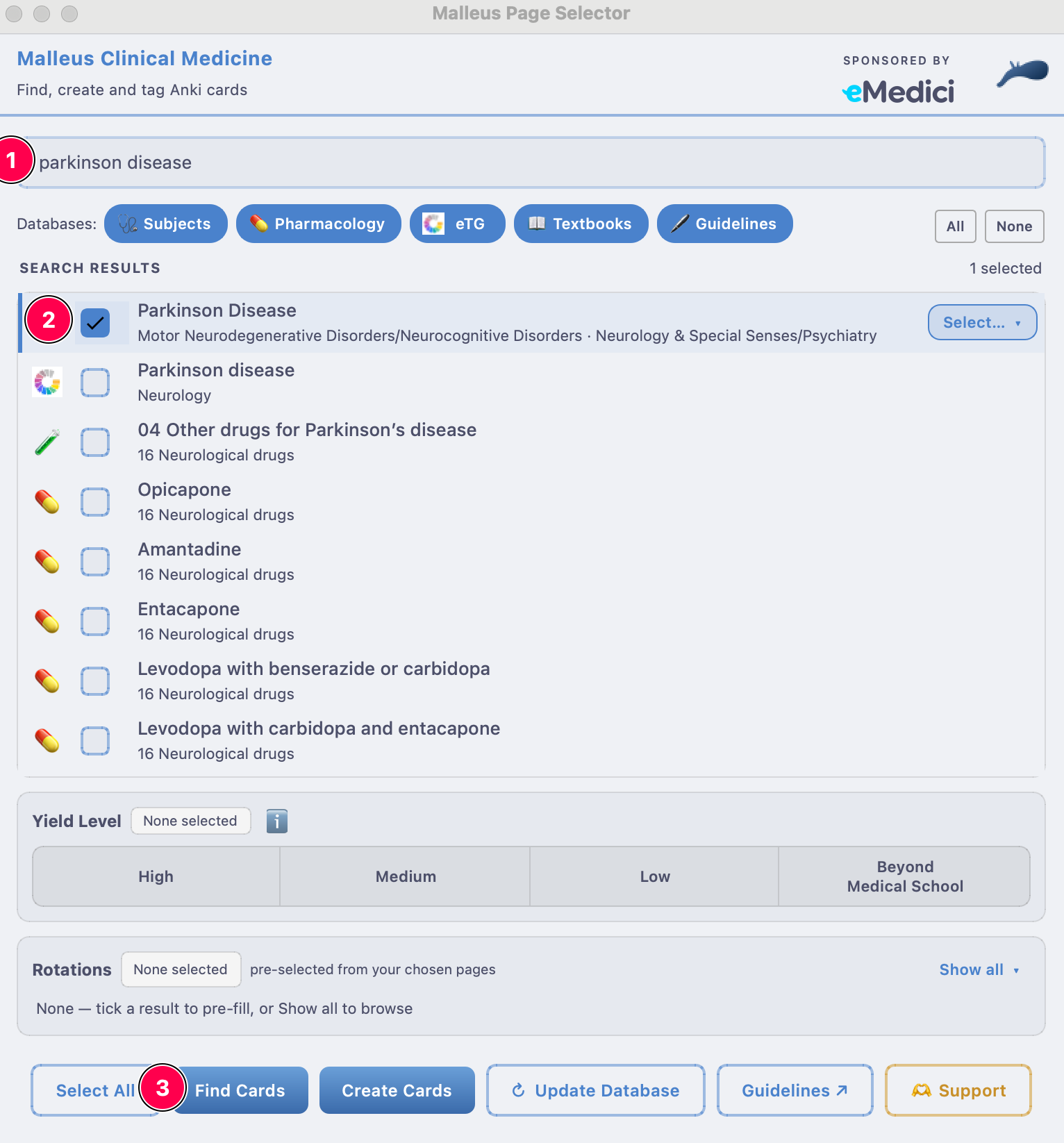Select the Amantadine result title
Viewport: 1064px width, 1143px height.
[x=190, y=549]
